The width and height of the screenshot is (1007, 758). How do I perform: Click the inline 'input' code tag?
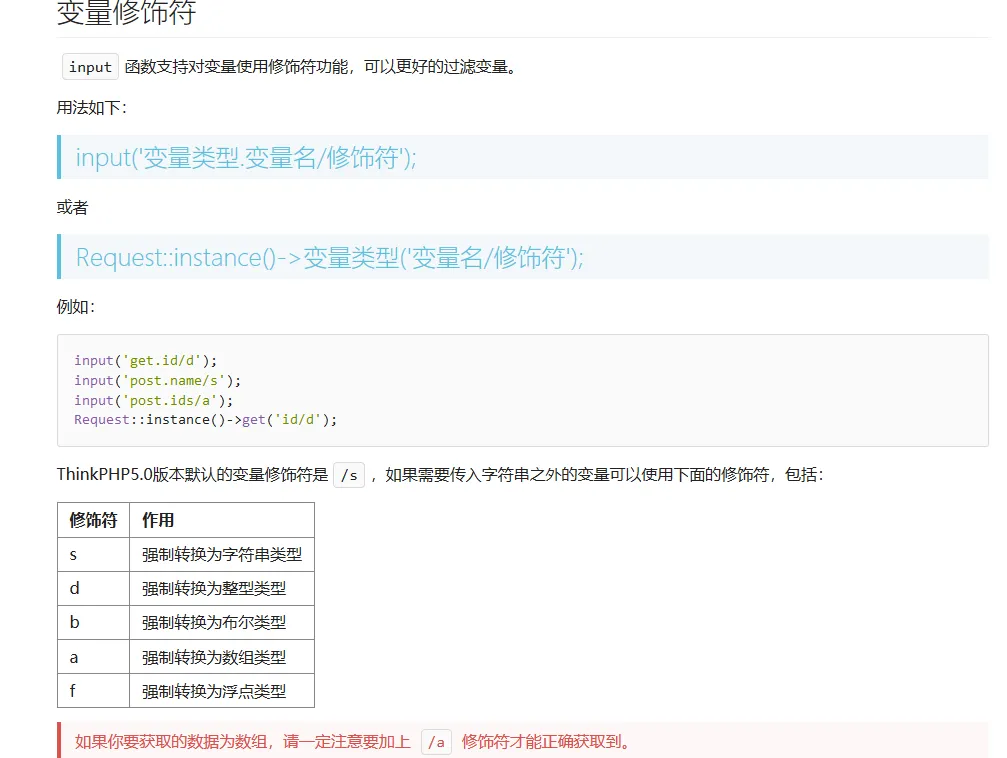tap(90, 67)
